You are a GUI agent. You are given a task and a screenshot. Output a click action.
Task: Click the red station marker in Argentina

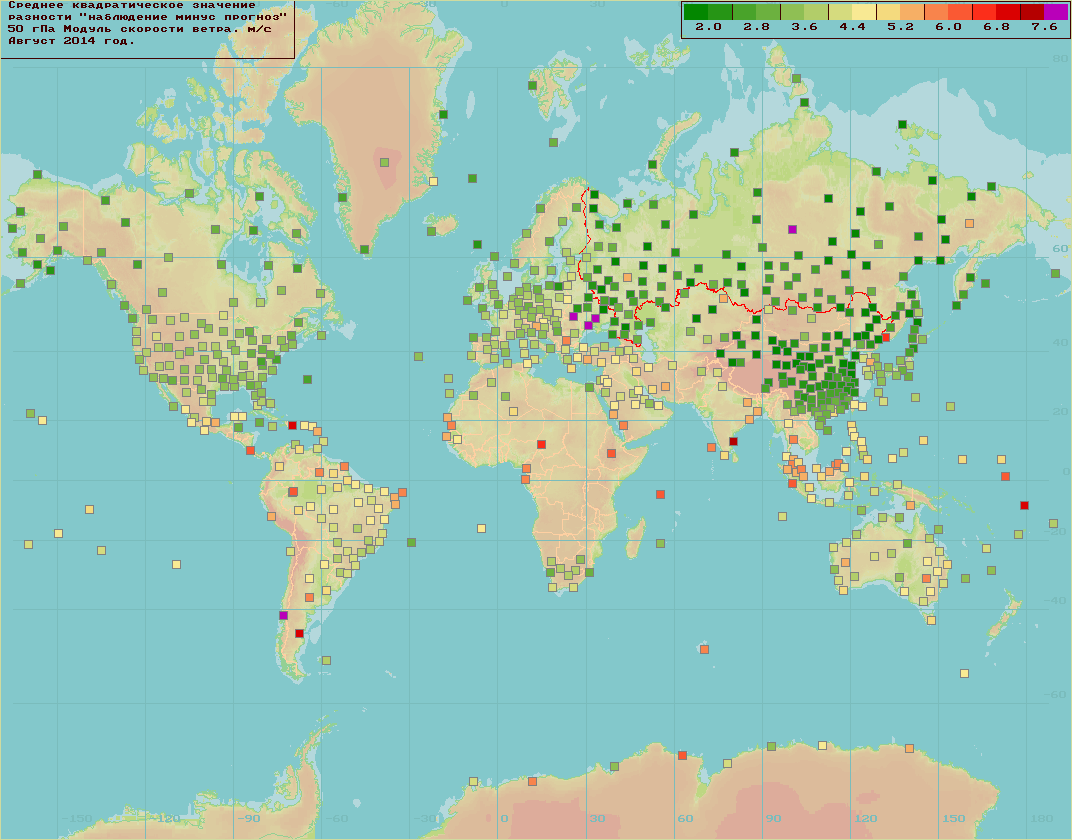tap(299, 634)
